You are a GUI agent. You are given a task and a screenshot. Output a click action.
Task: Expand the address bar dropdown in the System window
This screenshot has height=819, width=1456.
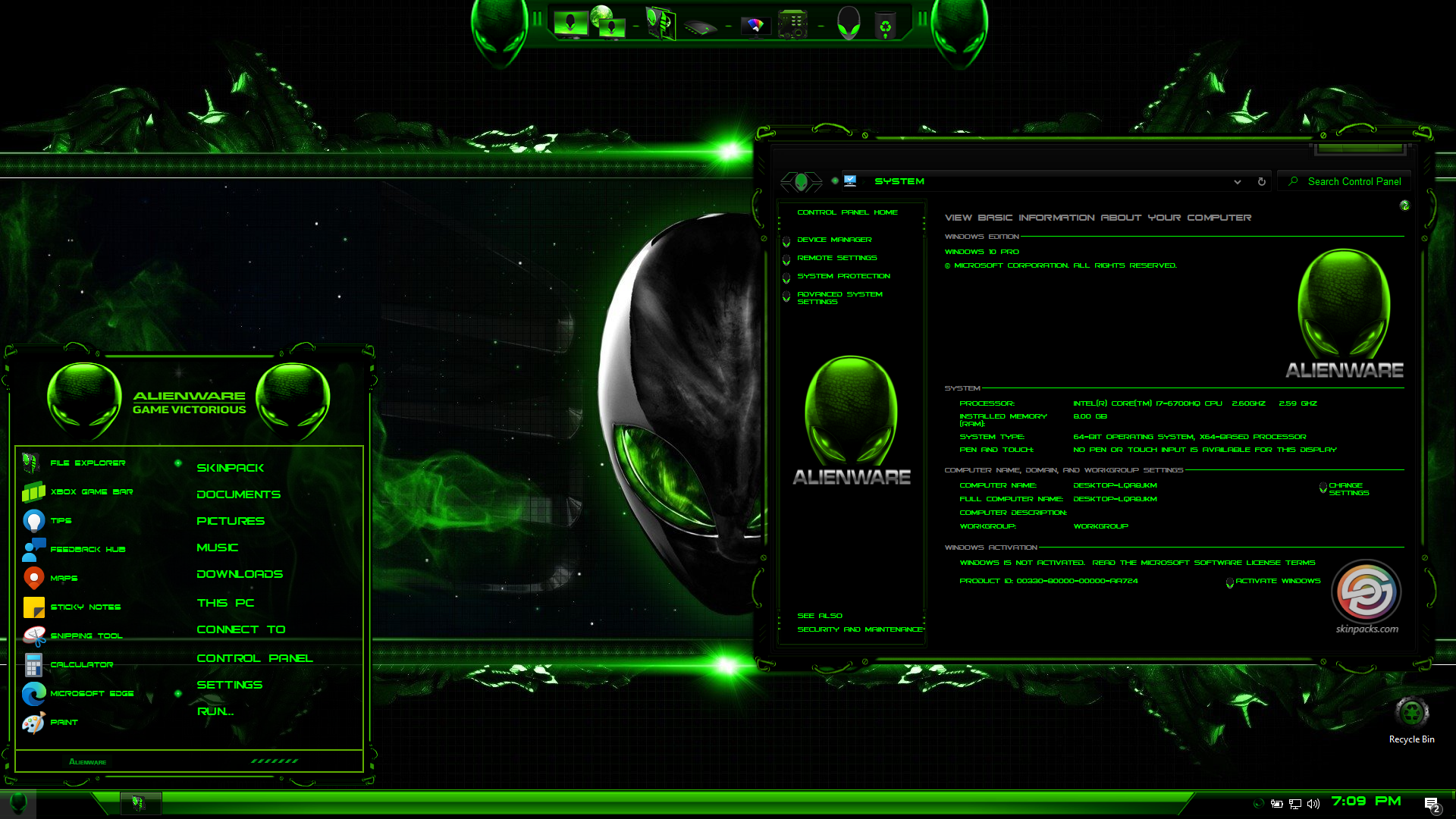(x=1238, y=182)
